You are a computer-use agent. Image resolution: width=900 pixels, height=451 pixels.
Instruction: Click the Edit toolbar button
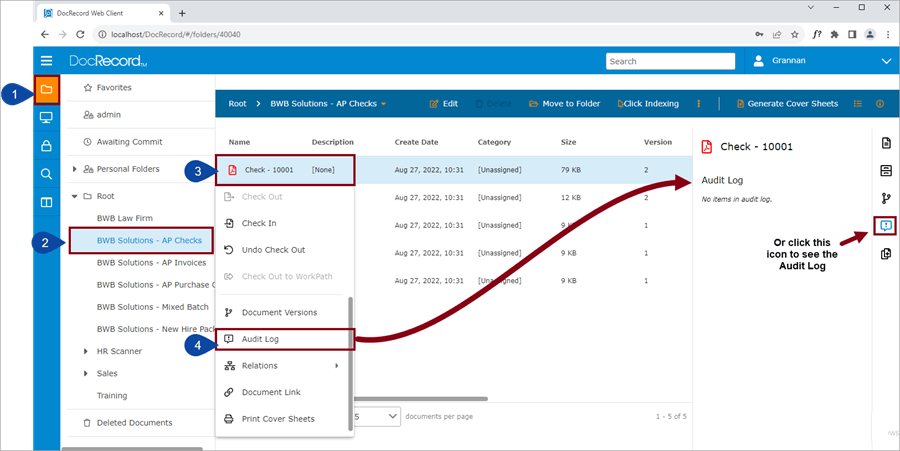pyautogui.click(x=443, y=104)
